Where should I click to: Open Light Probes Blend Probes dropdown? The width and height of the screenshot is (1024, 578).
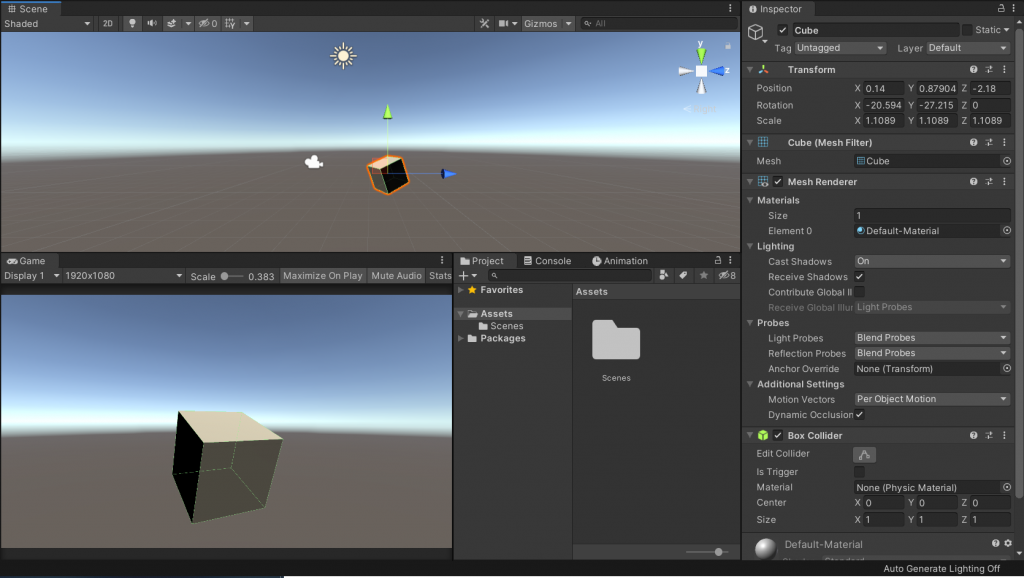coord(932,338)
